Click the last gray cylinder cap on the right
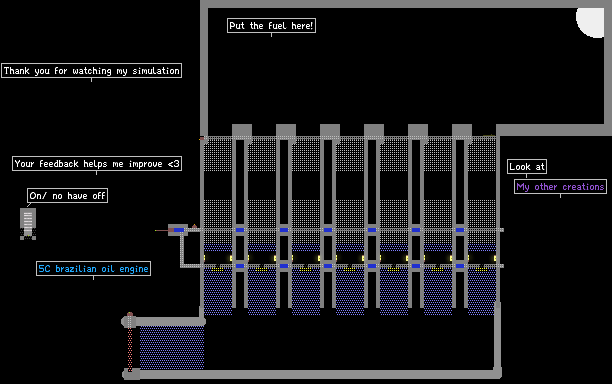 click(x=462, y=130)
